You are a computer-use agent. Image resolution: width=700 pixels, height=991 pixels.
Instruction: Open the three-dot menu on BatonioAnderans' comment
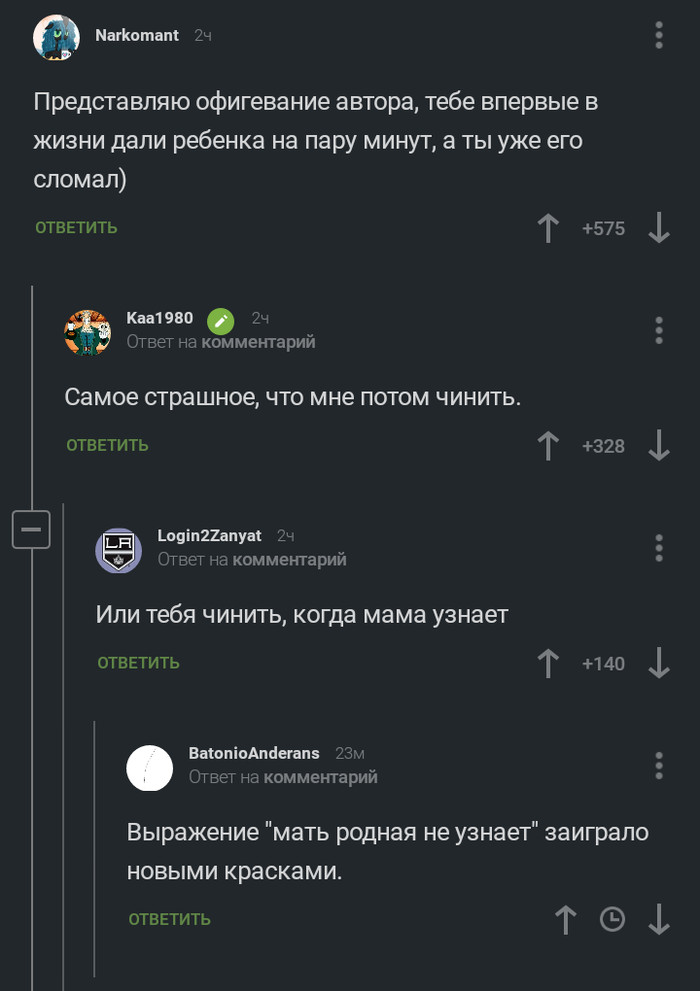(658, 764)
